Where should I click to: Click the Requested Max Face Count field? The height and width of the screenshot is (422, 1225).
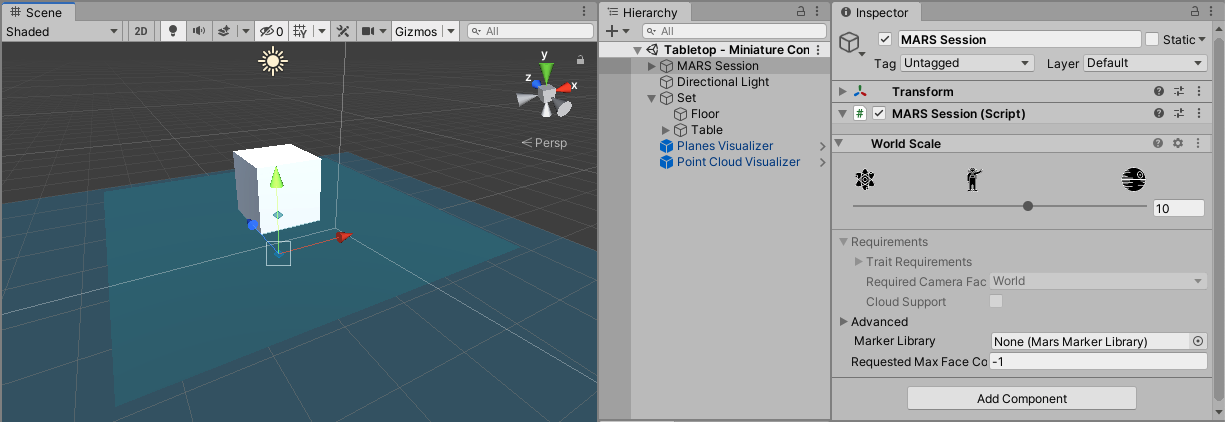(x=1097, y=362)
